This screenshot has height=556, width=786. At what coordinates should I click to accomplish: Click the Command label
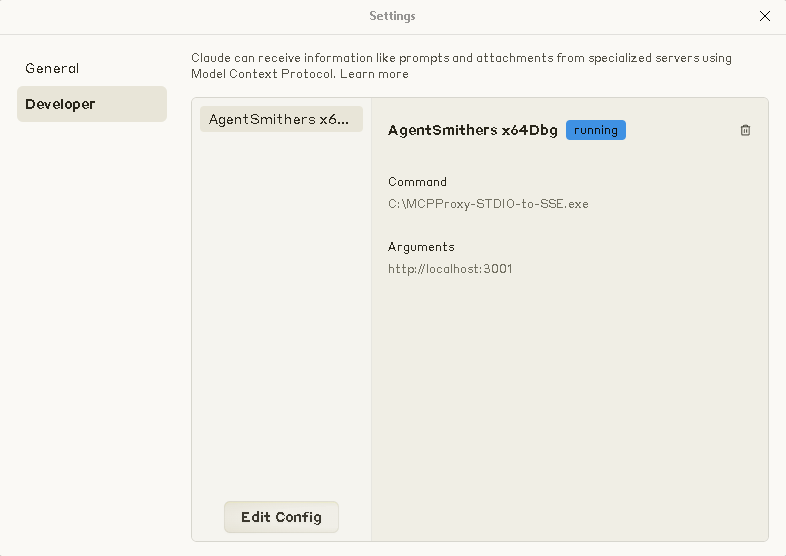coord(417,181)
